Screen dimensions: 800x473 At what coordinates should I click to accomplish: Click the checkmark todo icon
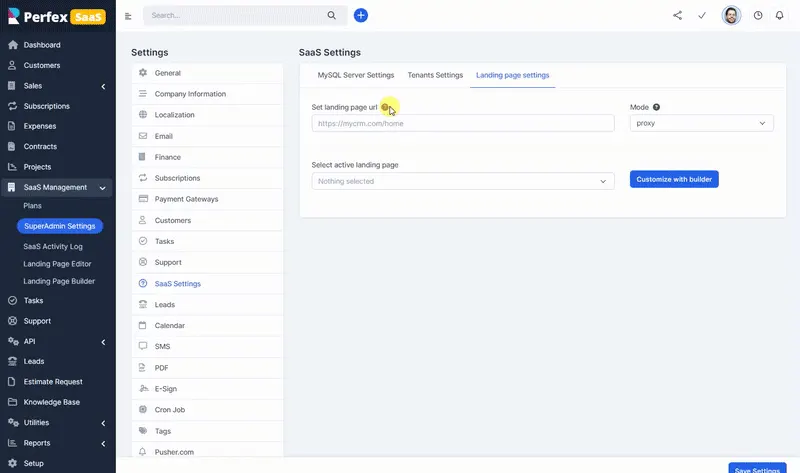tap(702, 15)
